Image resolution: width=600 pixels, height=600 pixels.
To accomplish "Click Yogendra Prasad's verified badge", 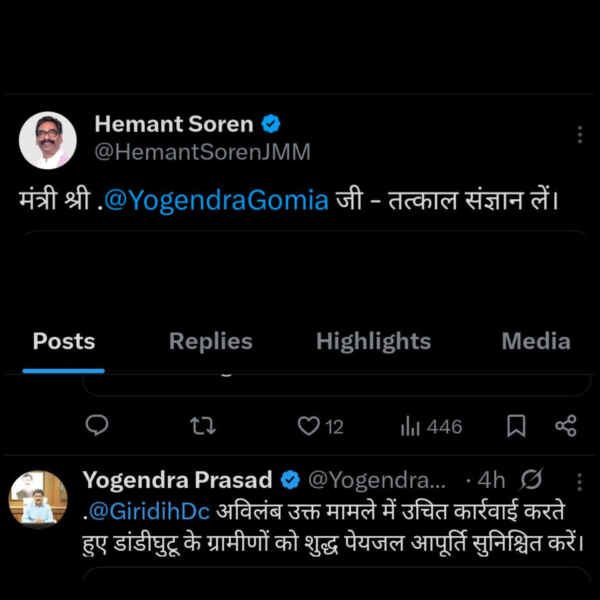I will point(291,480).
